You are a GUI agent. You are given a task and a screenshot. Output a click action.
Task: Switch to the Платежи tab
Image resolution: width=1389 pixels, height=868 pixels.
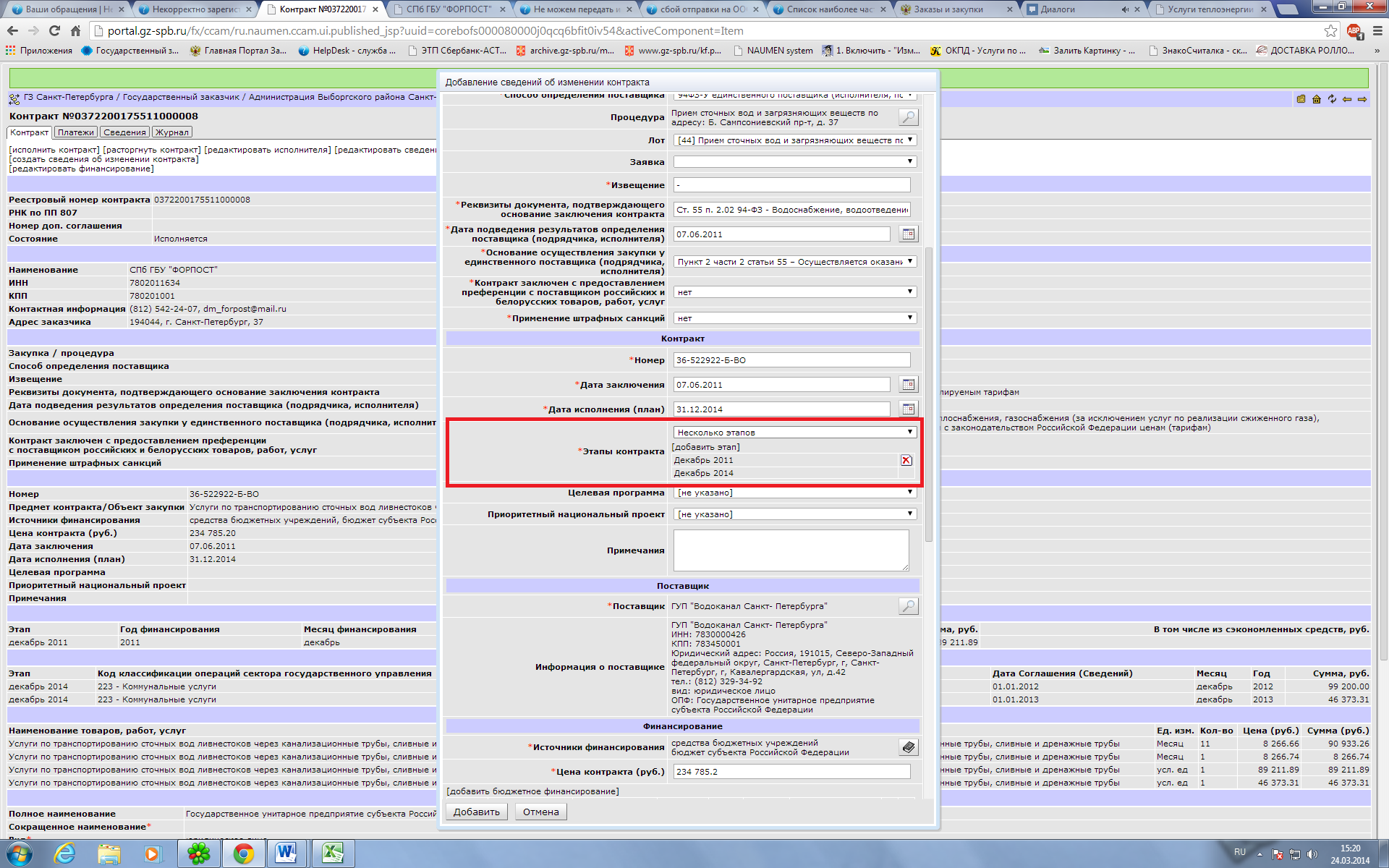tap(75, 132)
